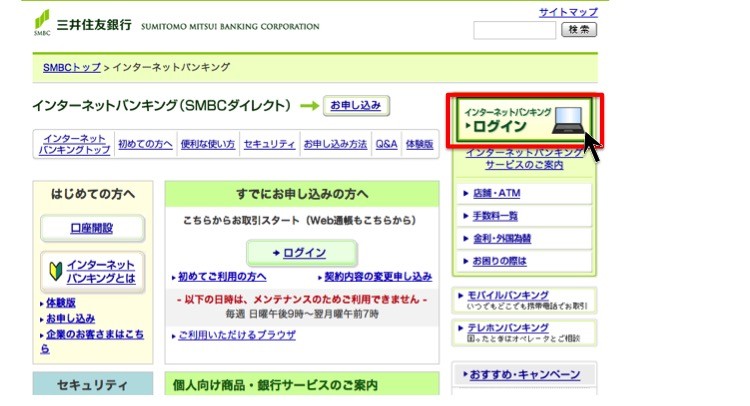Open the 金利・外国為替 link
Screen dimensions: 750x406
click(502, 239)
